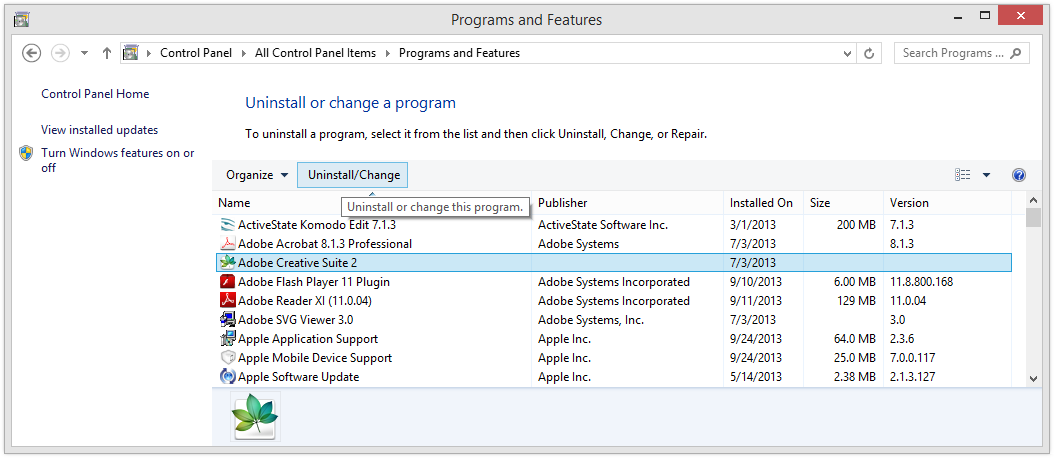Click the ActiveState Komodo Edit icon
This screenshot has height=458, width=1054.
tap(227, 225)
